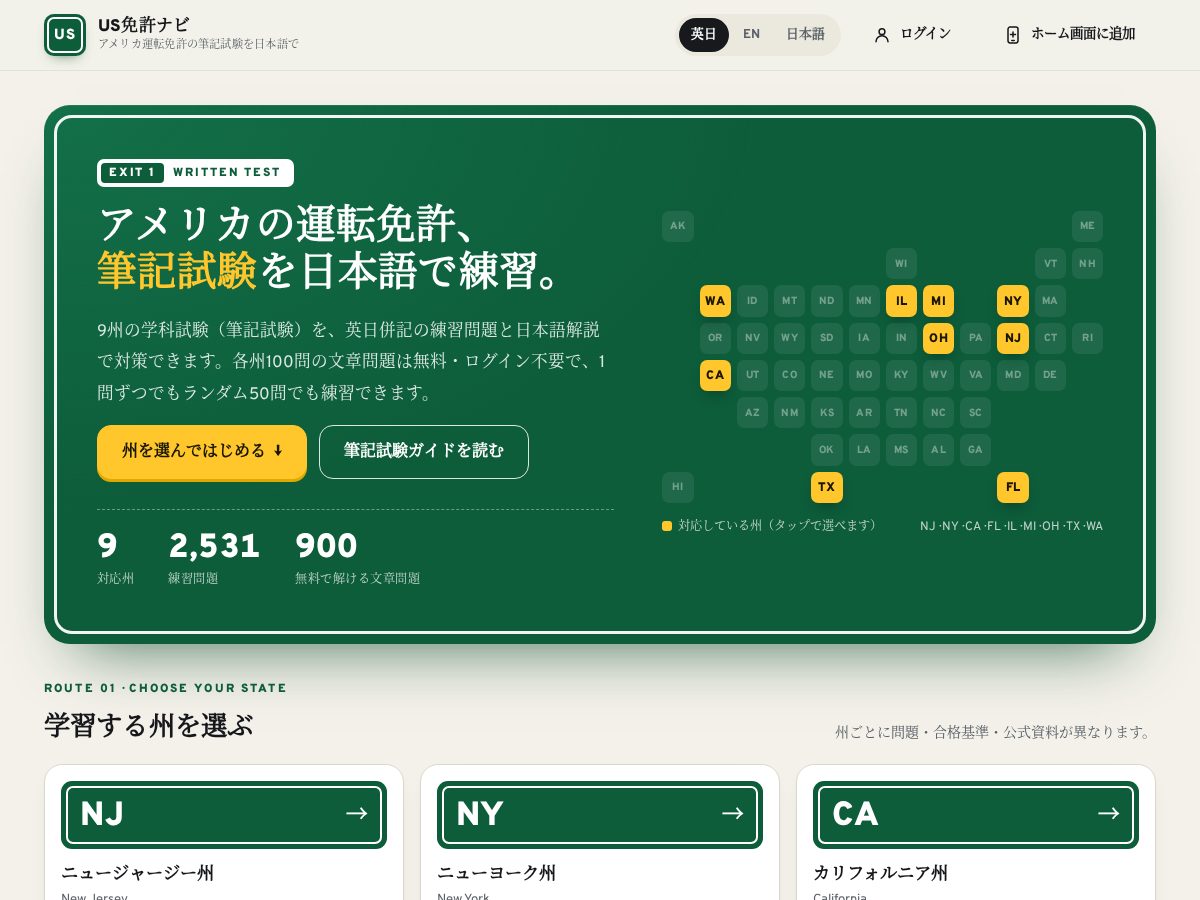1200x900 pixels.
Task: Click the arrow on the CA card
Action: (x=1109, y=813)
